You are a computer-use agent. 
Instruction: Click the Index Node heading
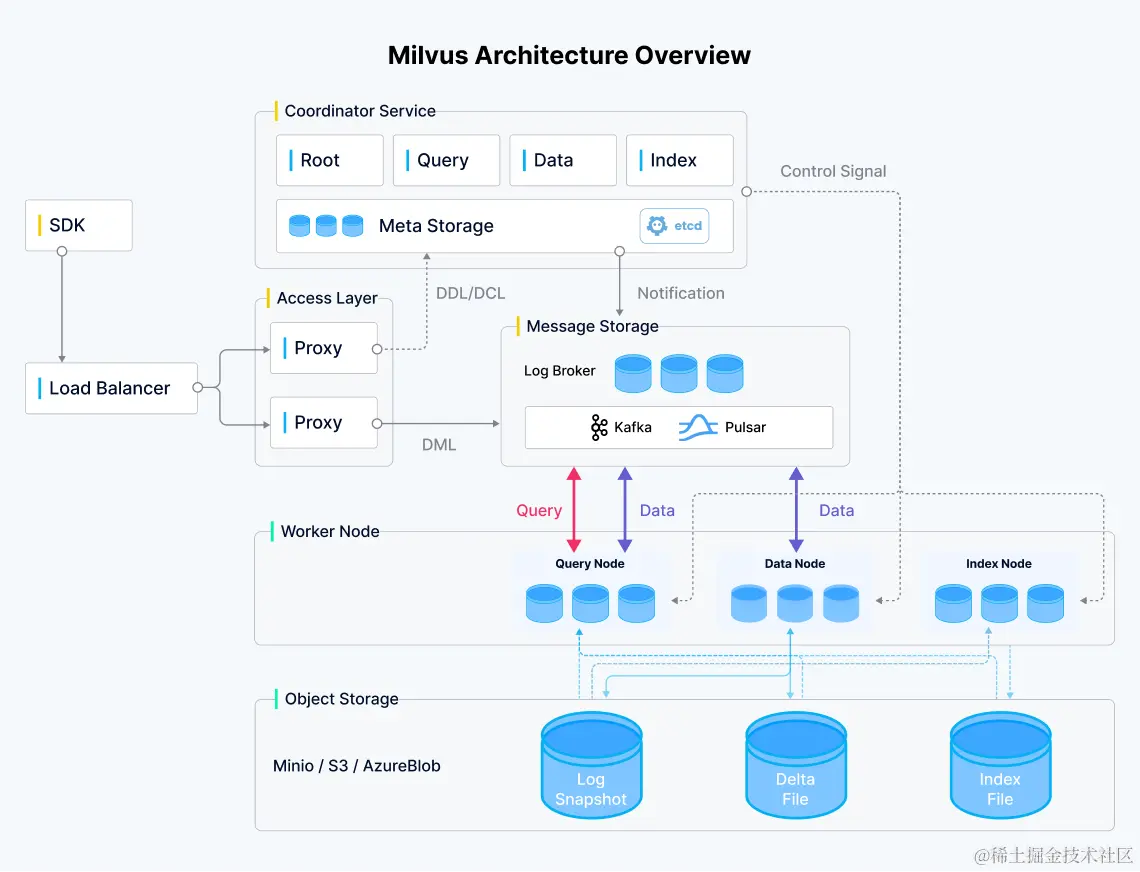tap(999, 564)
